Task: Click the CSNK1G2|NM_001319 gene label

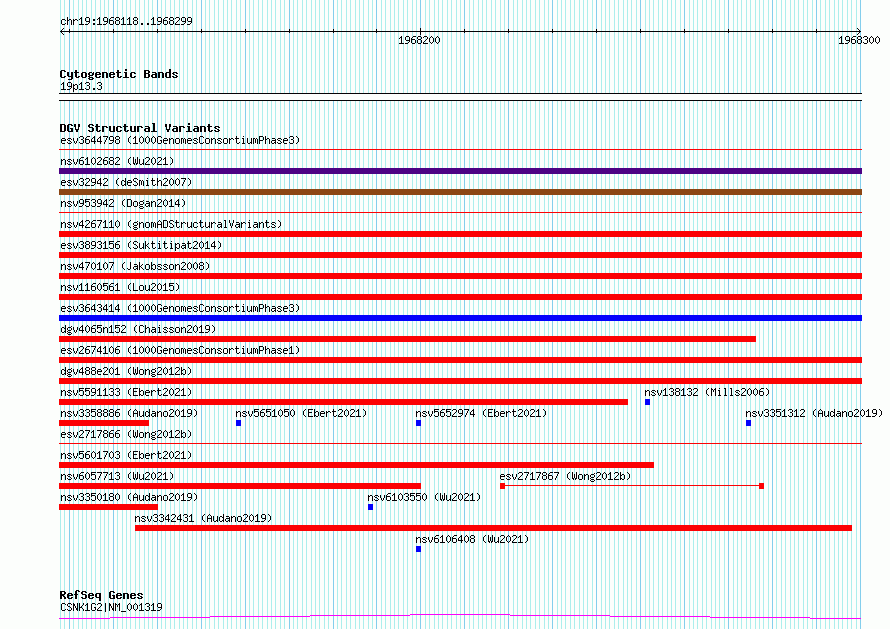Action: pos(111,607)
